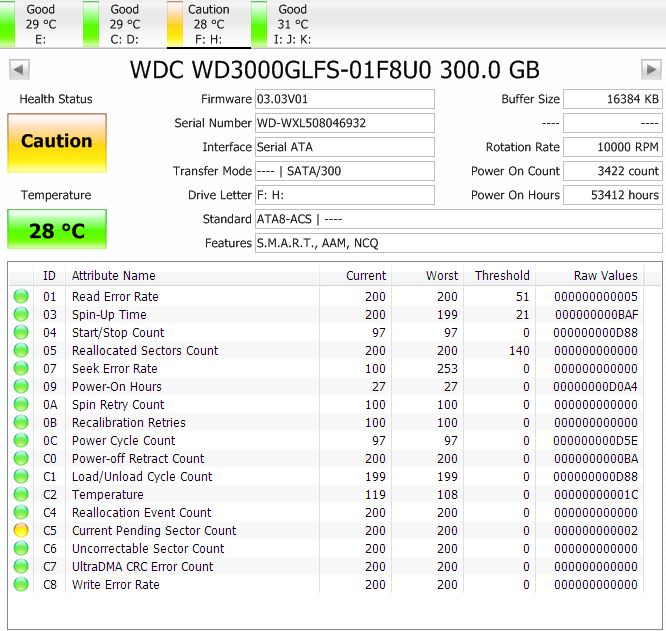Image resolution: width=666 pixels, height=631 pixels.
Task: Click the Serial Number field WD-WXL508046932
Action: click(x=344, y=123)
